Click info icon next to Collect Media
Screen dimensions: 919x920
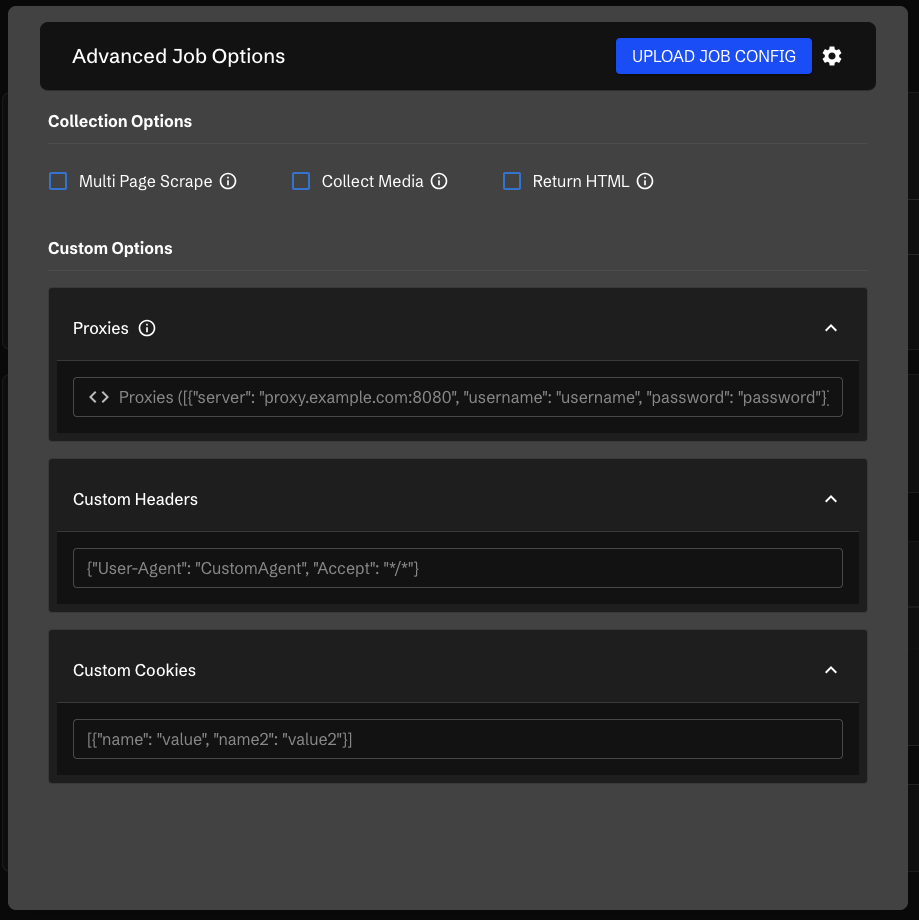439,181
